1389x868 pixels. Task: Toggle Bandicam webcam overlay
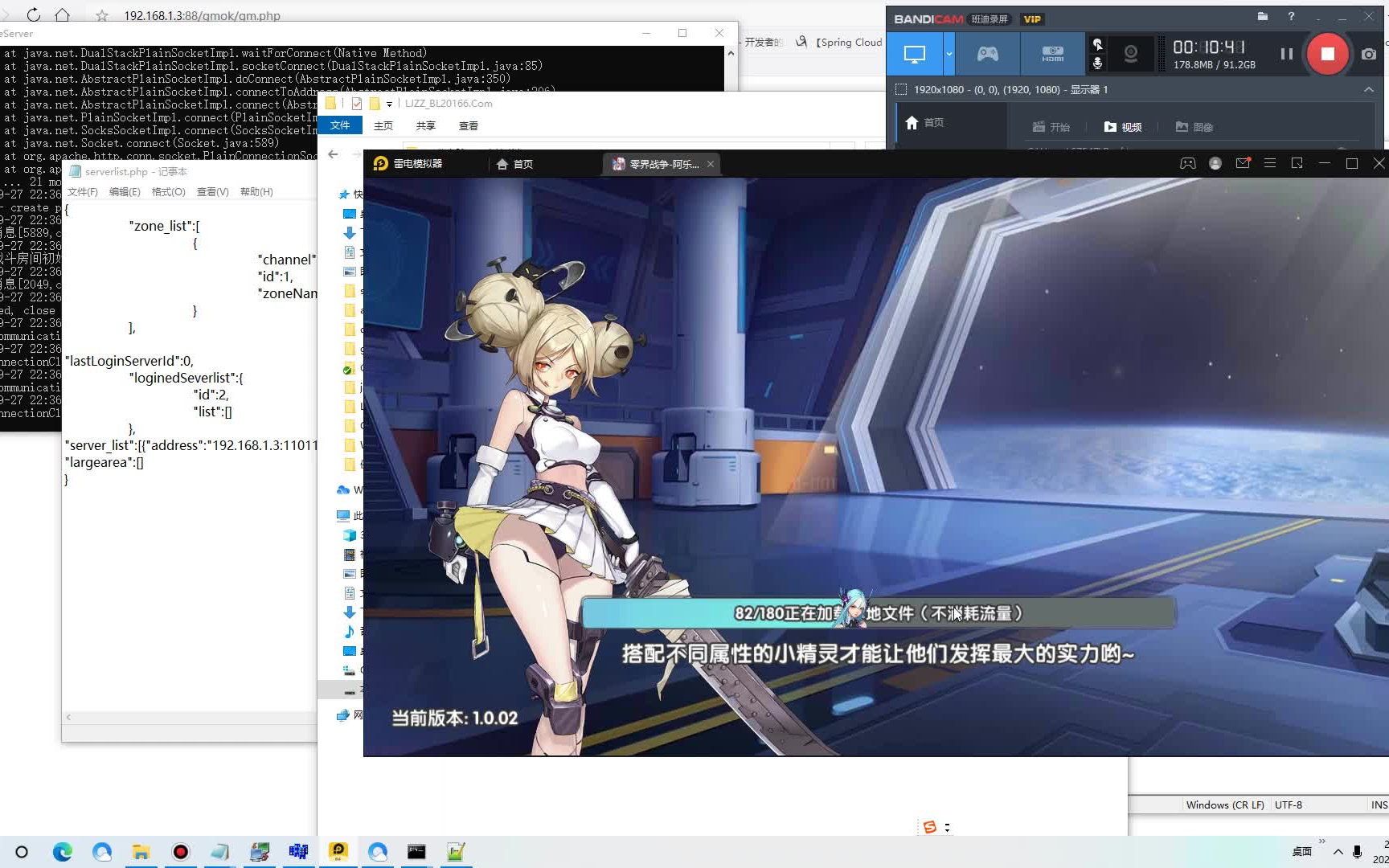pyautogui.click(x=1131, y=54)
